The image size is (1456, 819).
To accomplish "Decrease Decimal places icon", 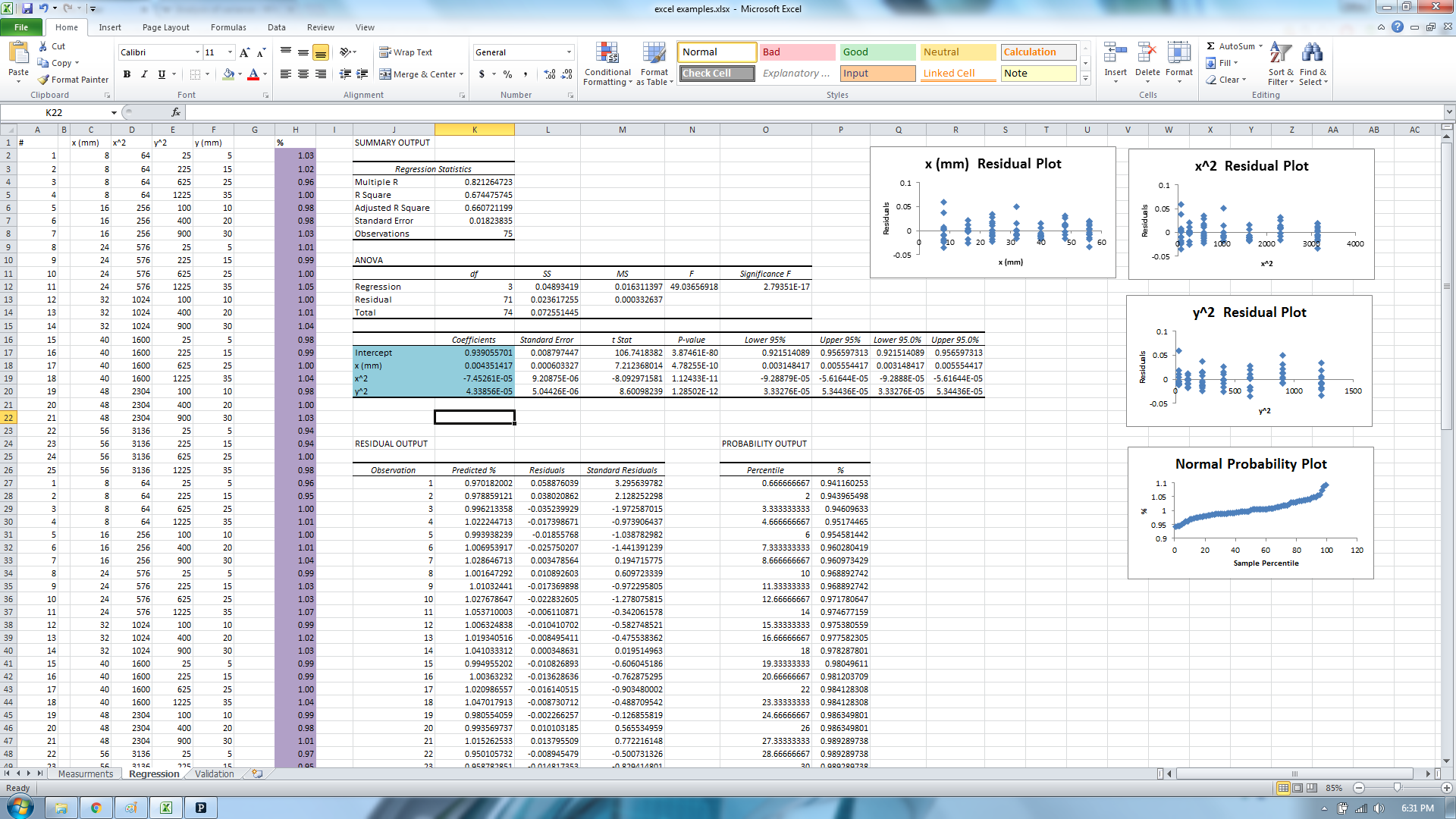I will 566,74.
